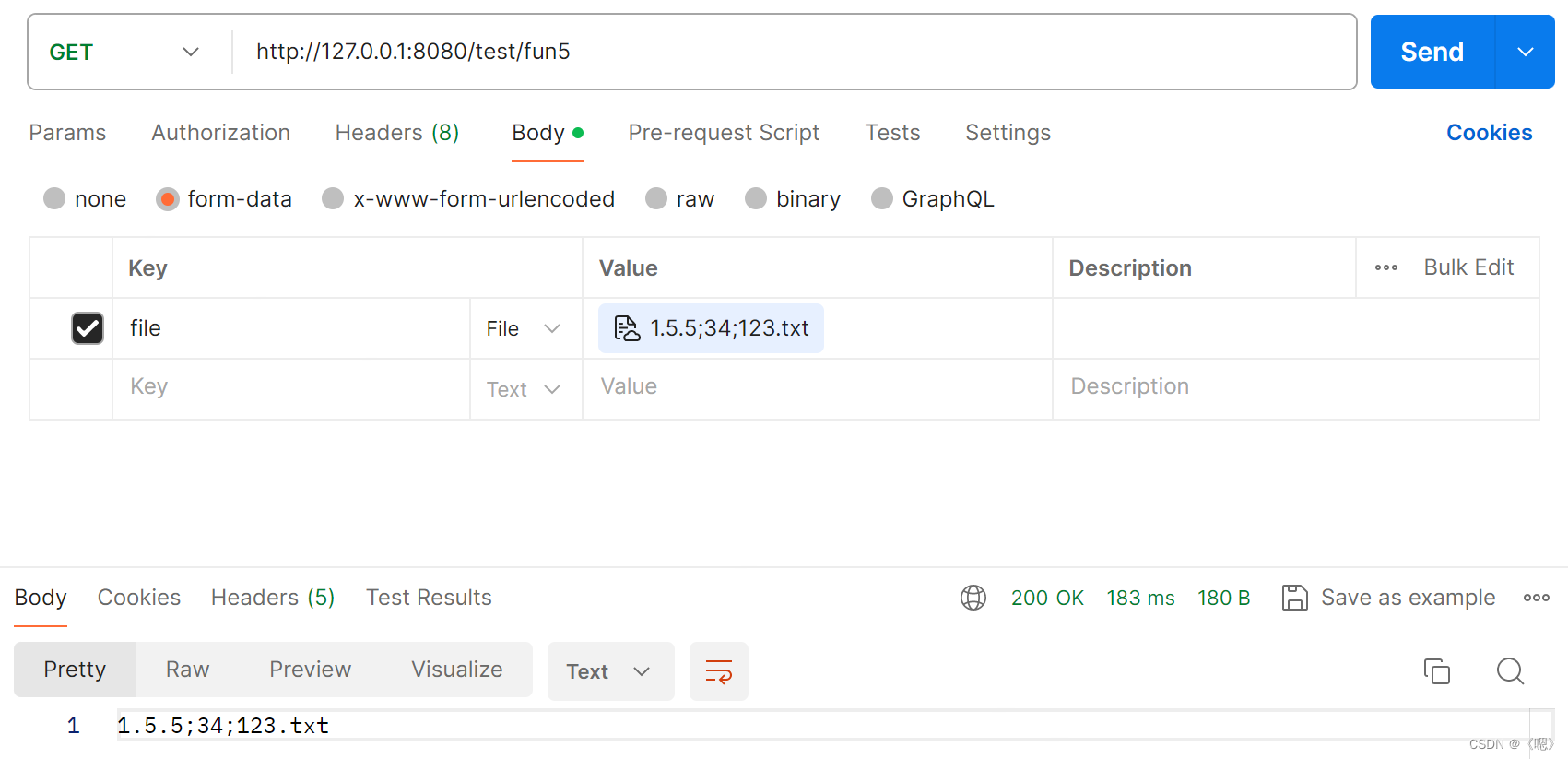Search the response with the magnifier icon

coord(1510,670)
